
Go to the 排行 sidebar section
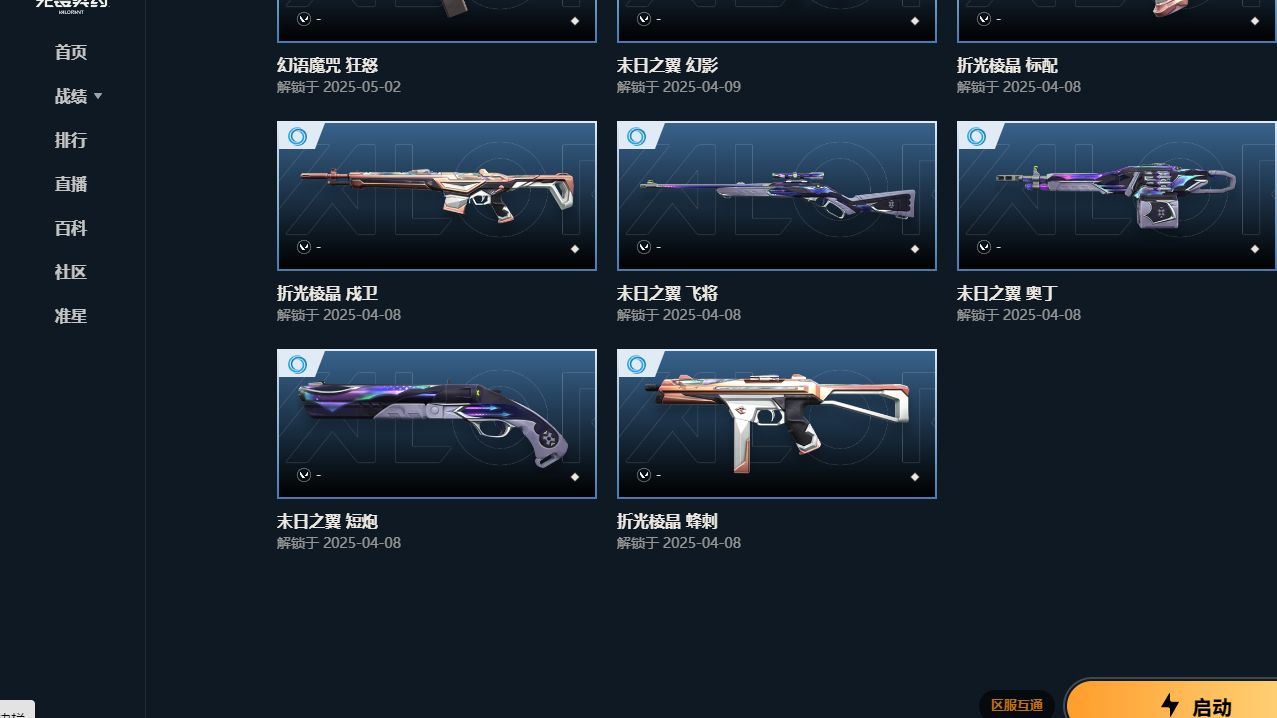tap(71, 140)
